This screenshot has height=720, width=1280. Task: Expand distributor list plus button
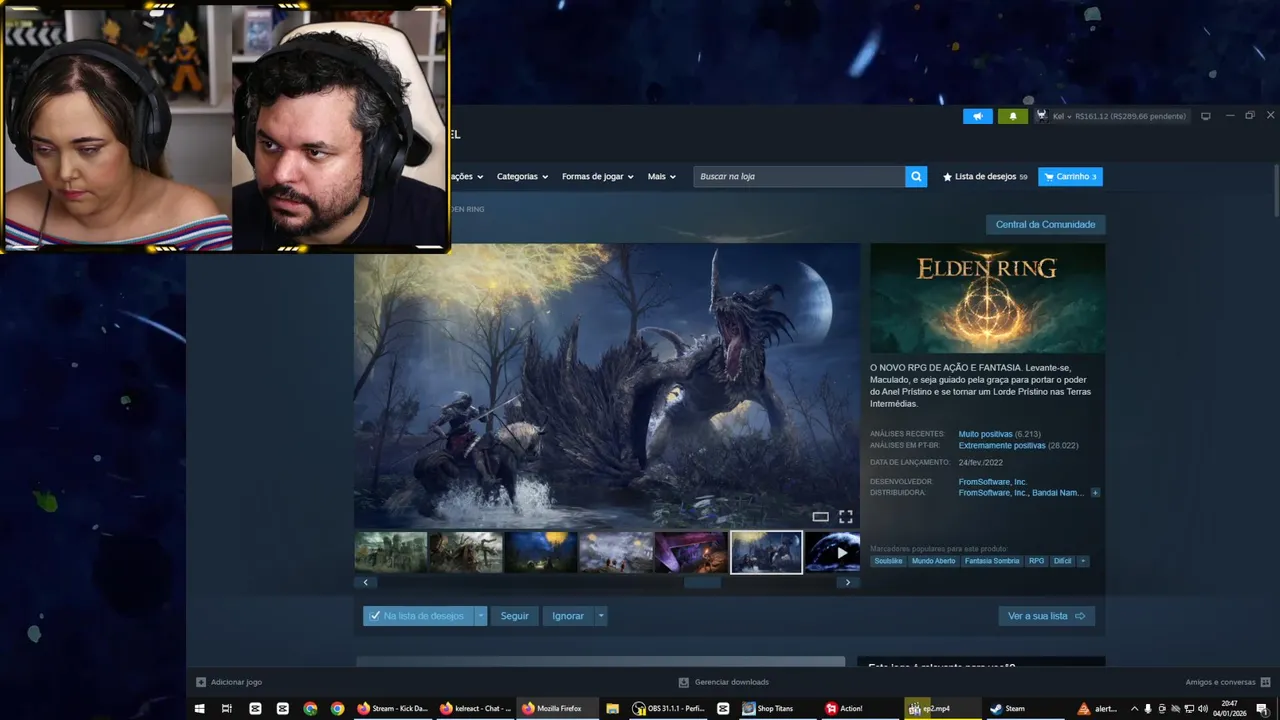pos(1095,493)
